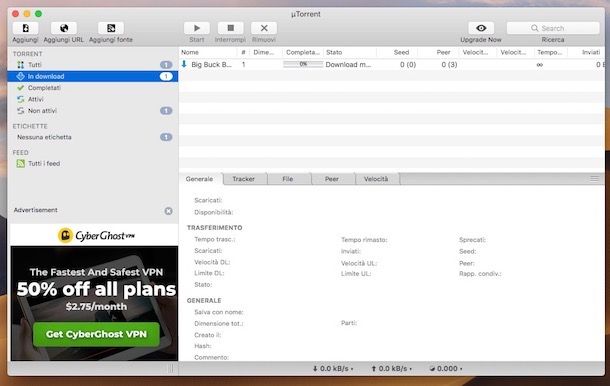Viewport: 610px width, 386px height.
Task: Select Attivi sidebar filter
Action: point(93,99)
